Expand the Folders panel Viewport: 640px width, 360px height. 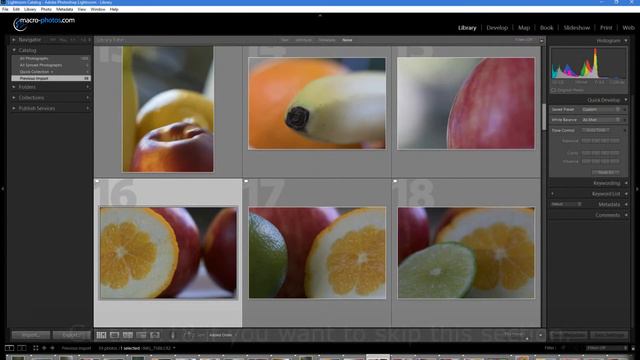[13, 87]
